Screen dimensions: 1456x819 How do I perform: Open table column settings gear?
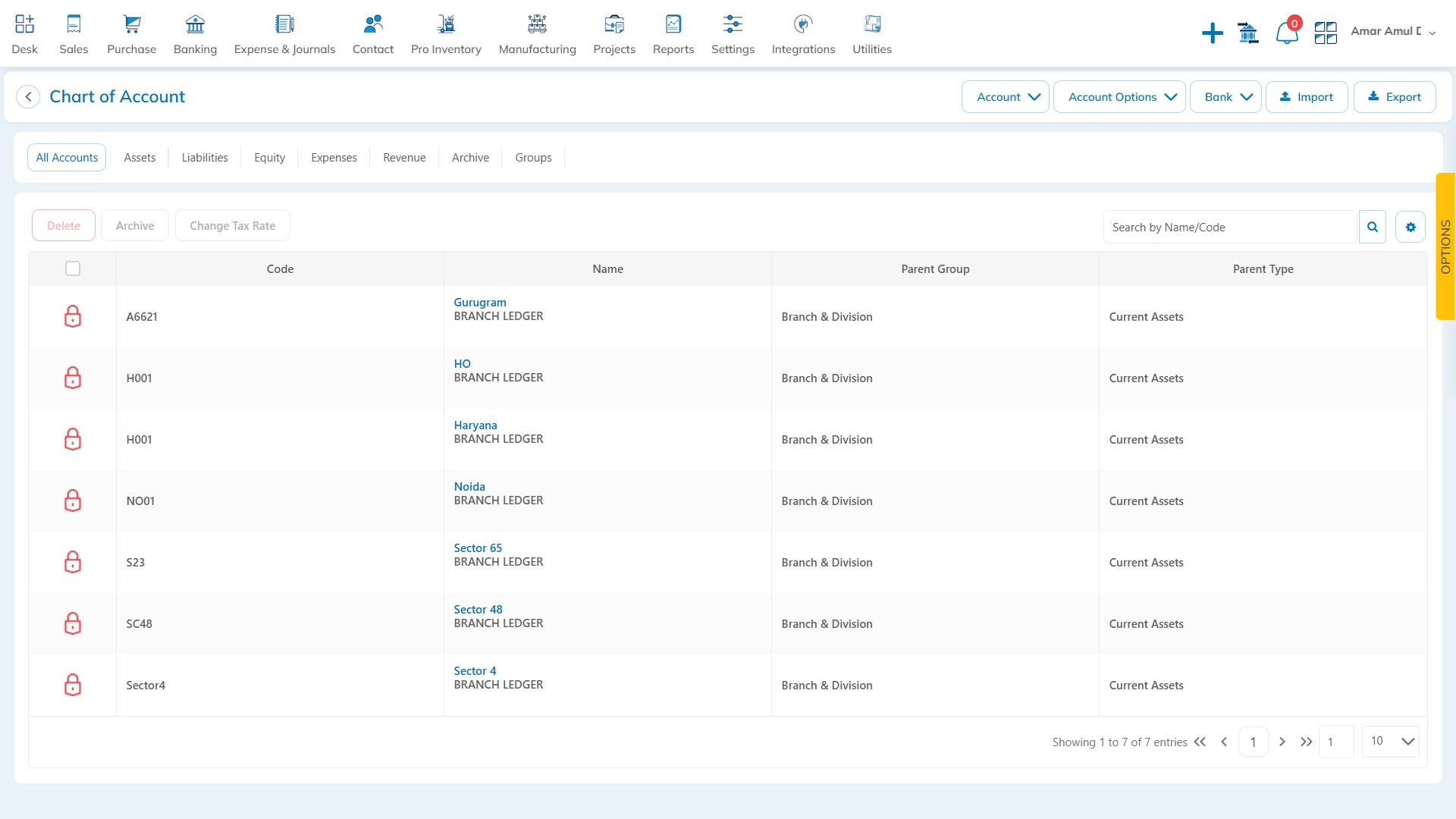tap(1410, 227)
